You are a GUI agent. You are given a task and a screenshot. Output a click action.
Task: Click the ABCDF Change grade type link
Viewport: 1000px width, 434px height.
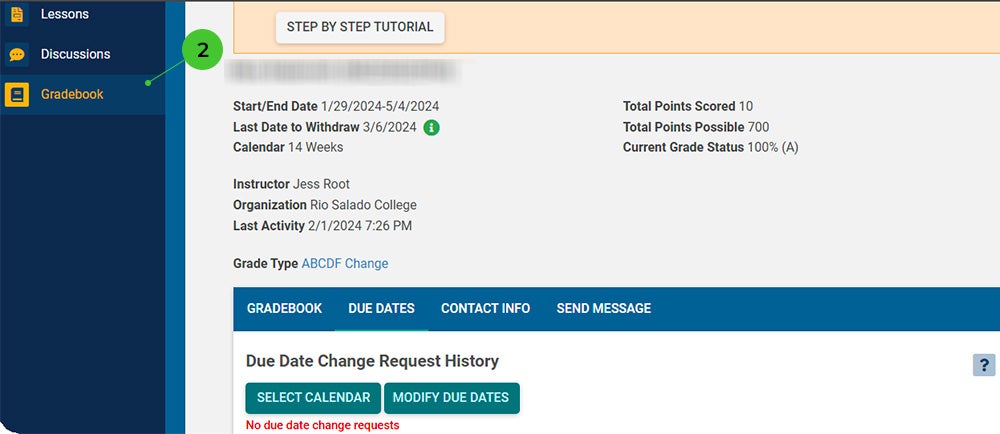pos(345,263)
